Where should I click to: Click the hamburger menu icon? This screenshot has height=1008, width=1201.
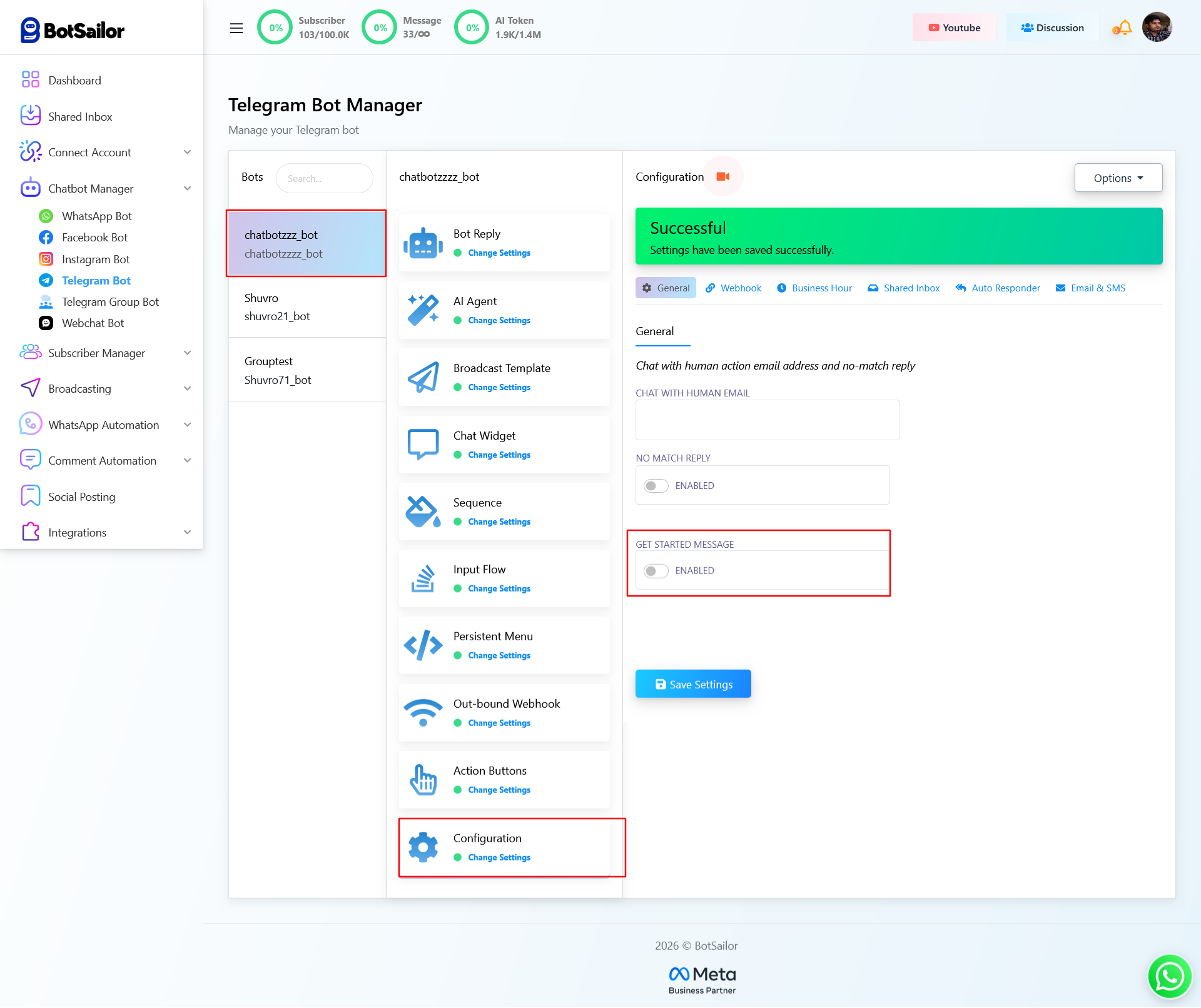pyautogui.click(x=236, y=28)
